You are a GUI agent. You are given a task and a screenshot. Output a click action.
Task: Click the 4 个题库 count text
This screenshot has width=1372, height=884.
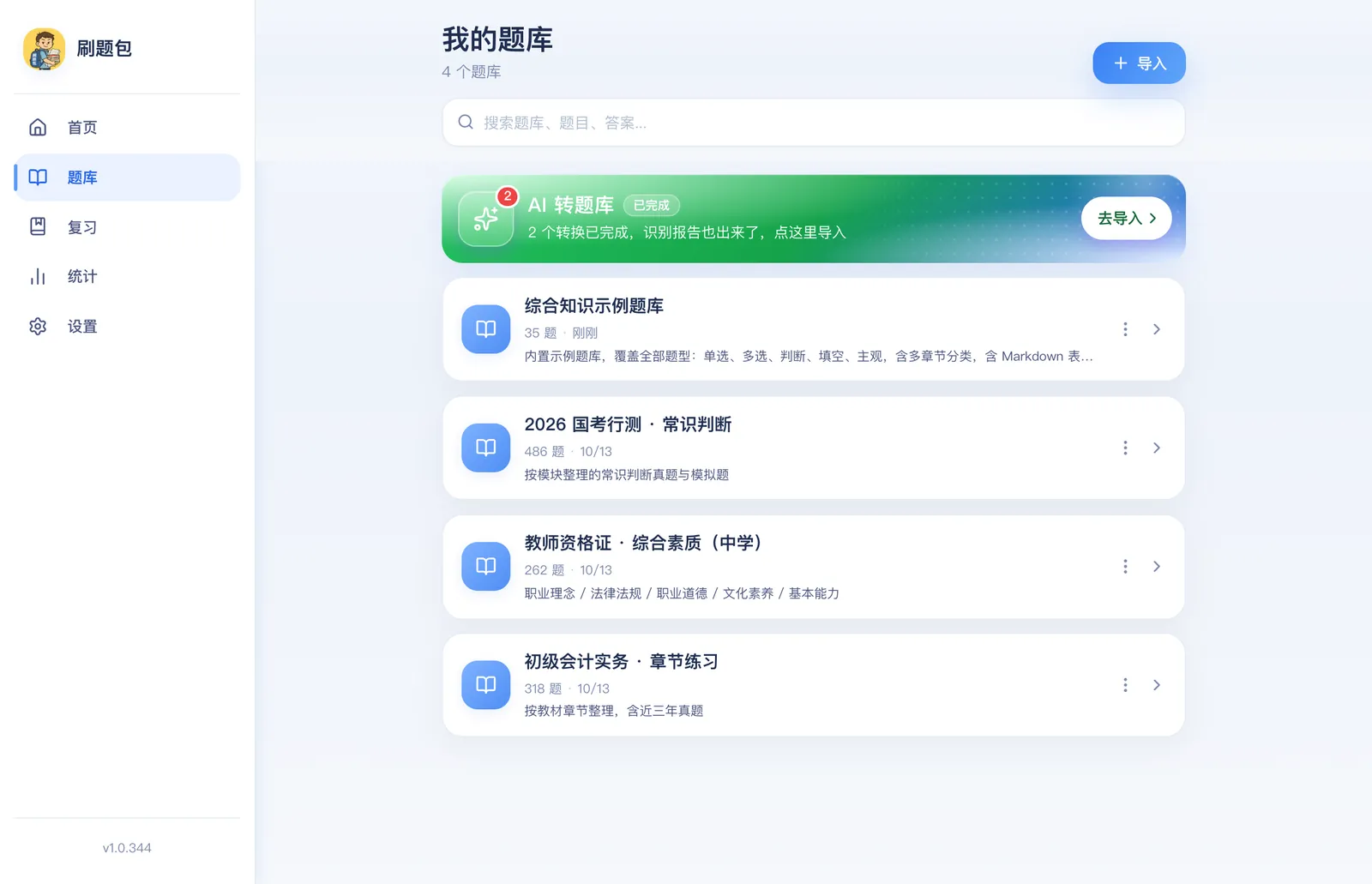click(x=472, y=72)
